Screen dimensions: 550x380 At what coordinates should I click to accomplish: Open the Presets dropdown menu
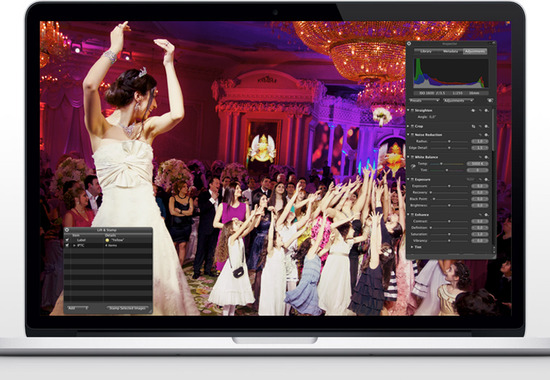point(424,101)
